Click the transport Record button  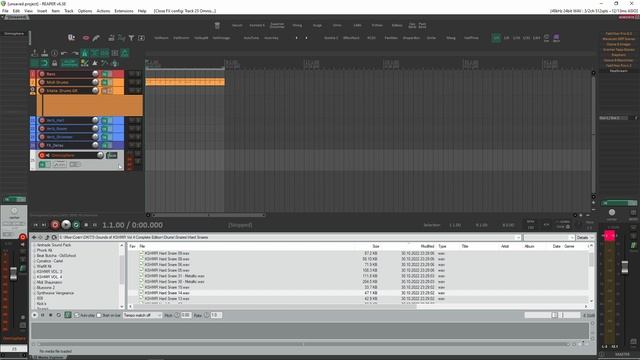point(55,225)
